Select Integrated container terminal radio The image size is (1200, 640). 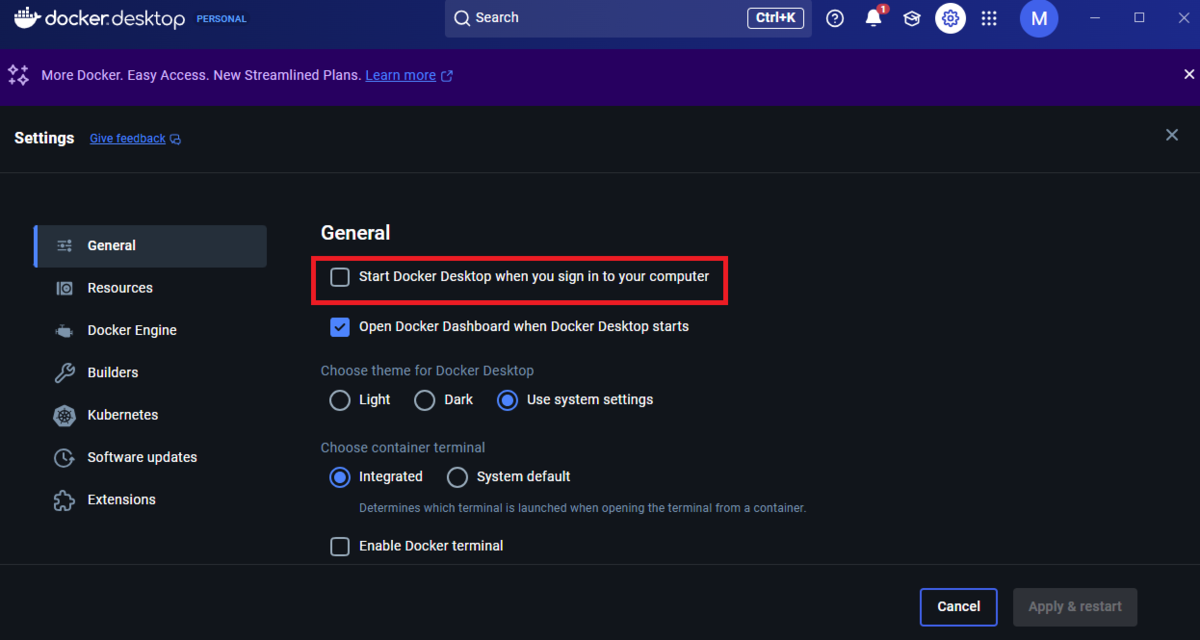pos(340,477)
